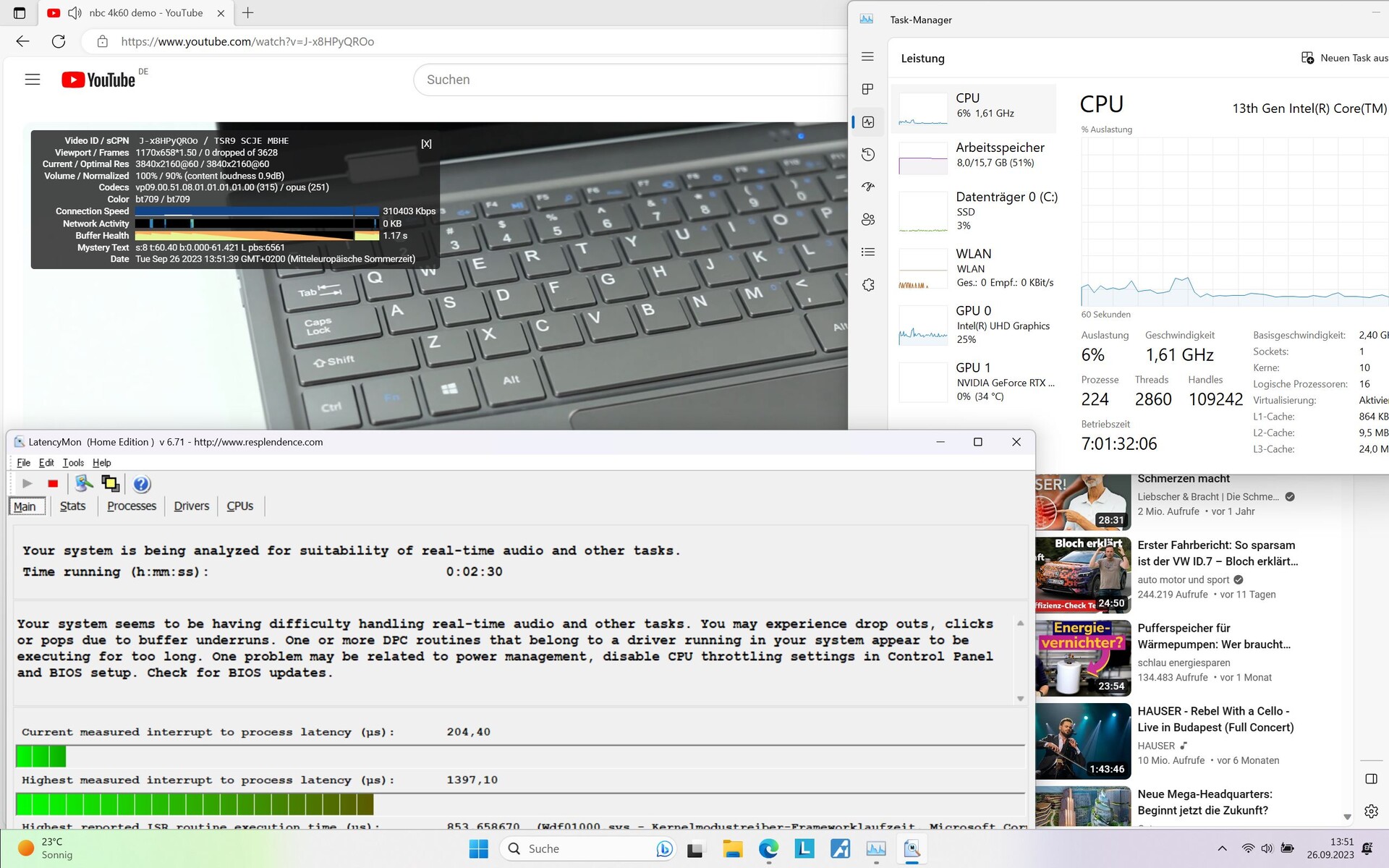Click Neuen Task ausführen button
This screenshot has width=1389, height=868.
point(1345,58)
